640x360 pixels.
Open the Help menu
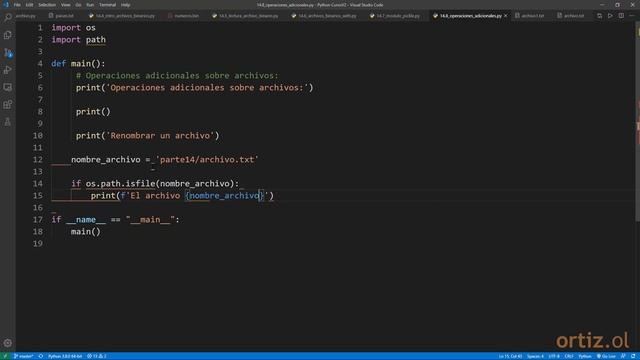tap(125, 5)
